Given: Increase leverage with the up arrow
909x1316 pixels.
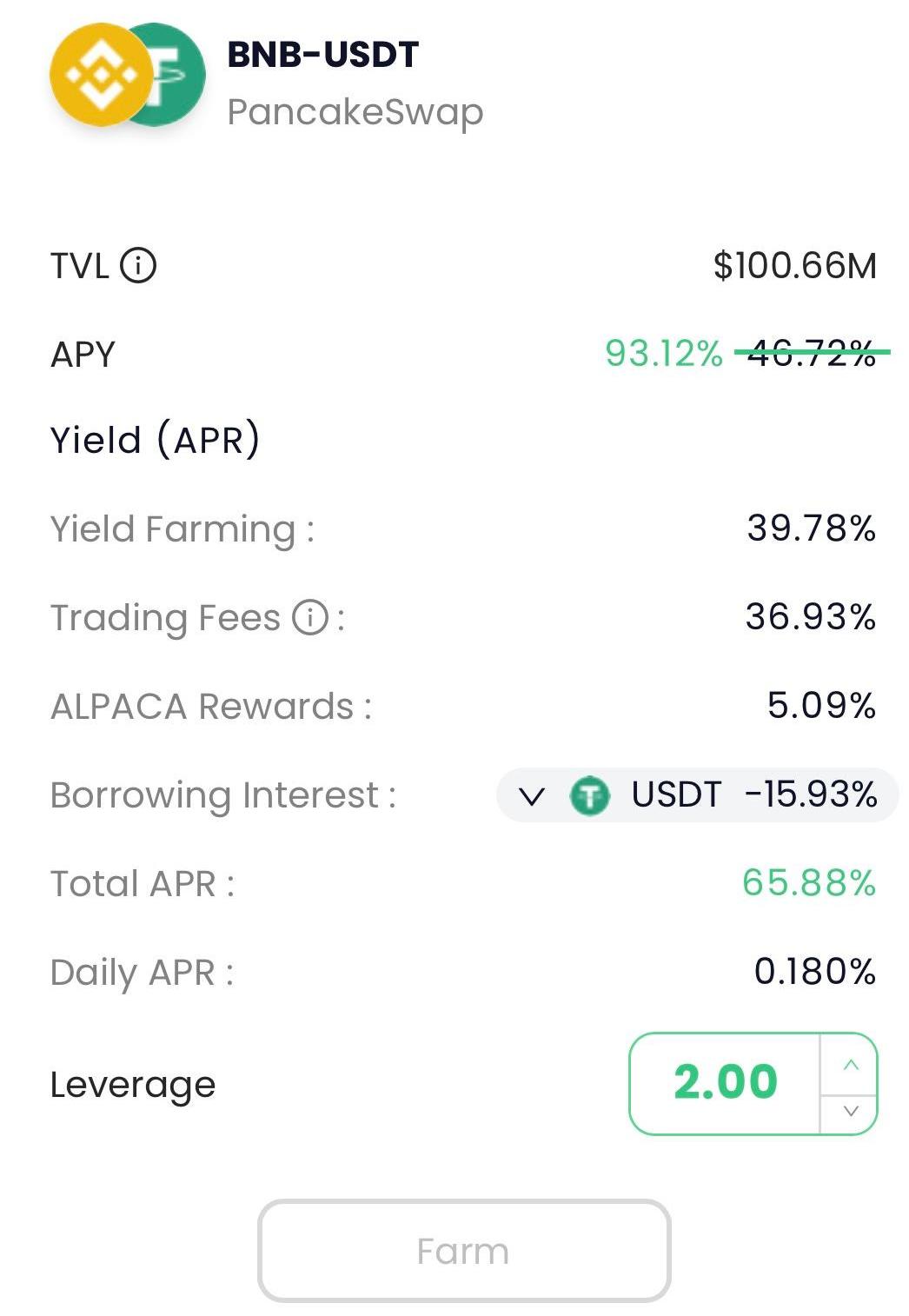Looking at the screenshot, I should [850, 1065].
